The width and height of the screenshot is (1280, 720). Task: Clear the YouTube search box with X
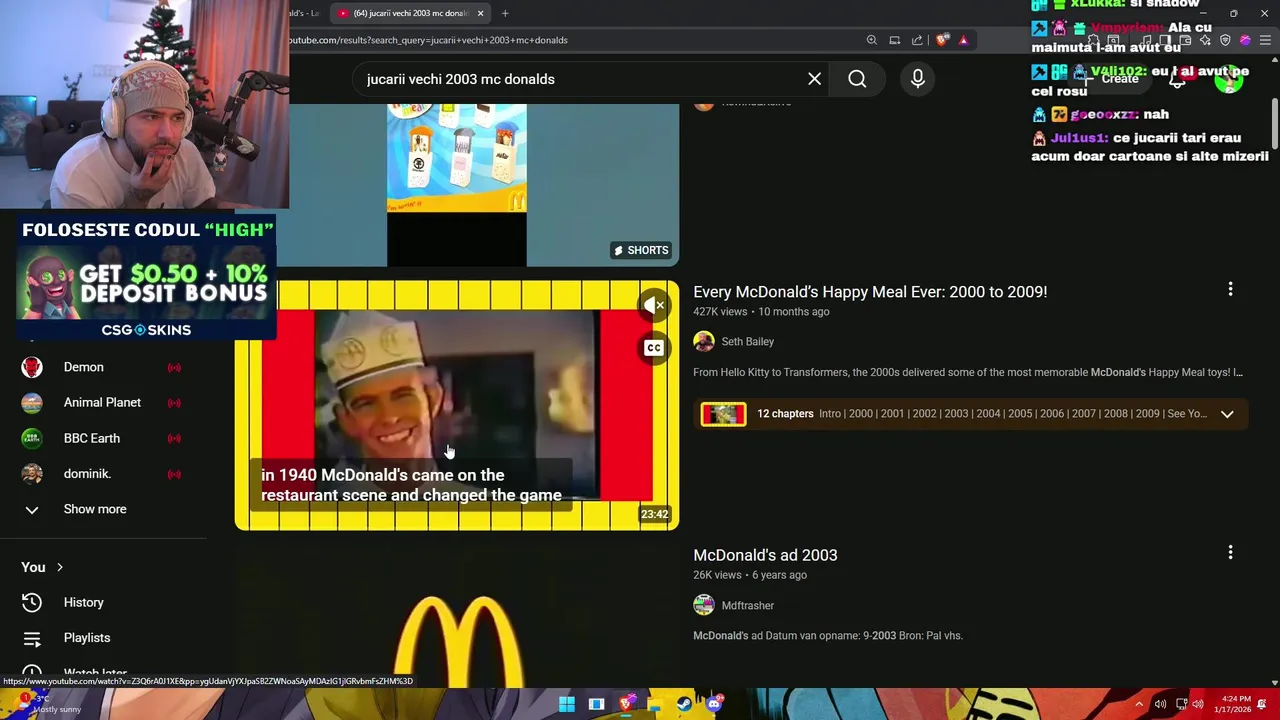pyautogui.click(x=814, y=79)
